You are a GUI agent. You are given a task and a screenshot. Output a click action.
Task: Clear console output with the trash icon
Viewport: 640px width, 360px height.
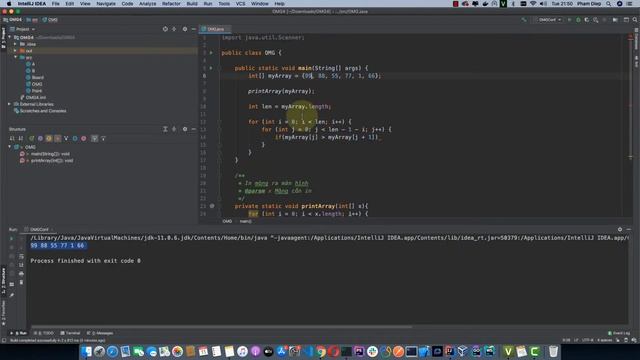(x=21, y=282)
